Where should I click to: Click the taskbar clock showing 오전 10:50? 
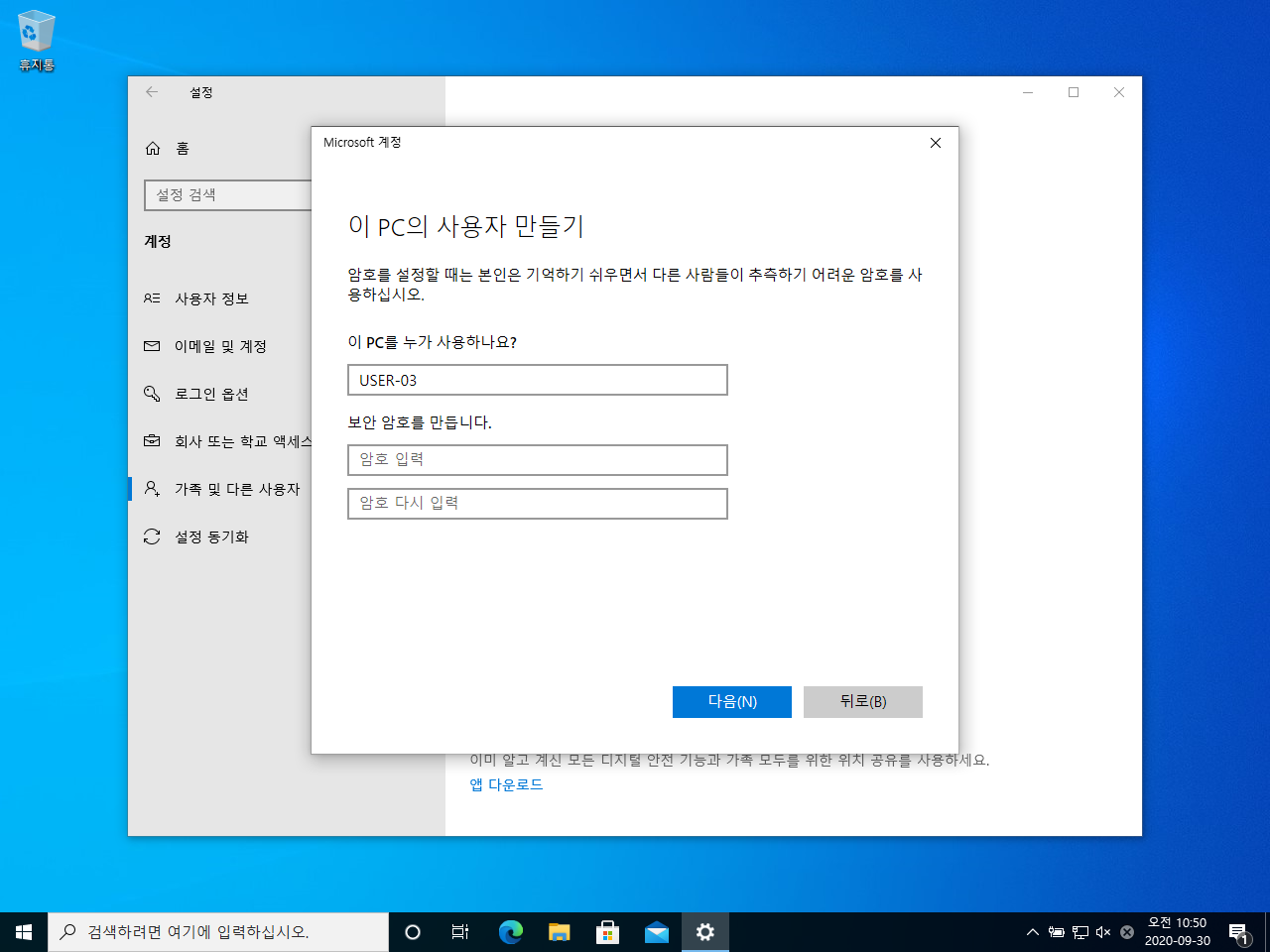1177,932
